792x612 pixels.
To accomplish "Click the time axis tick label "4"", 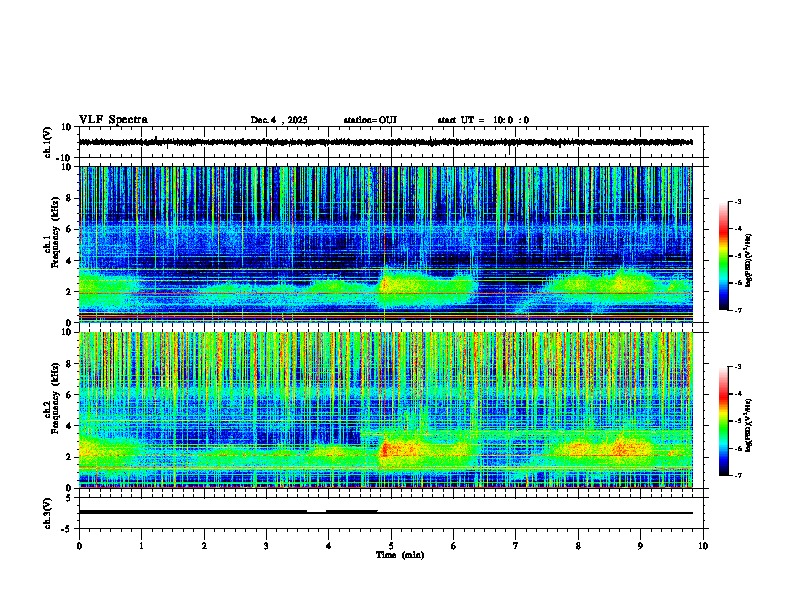I will point(328,546).
